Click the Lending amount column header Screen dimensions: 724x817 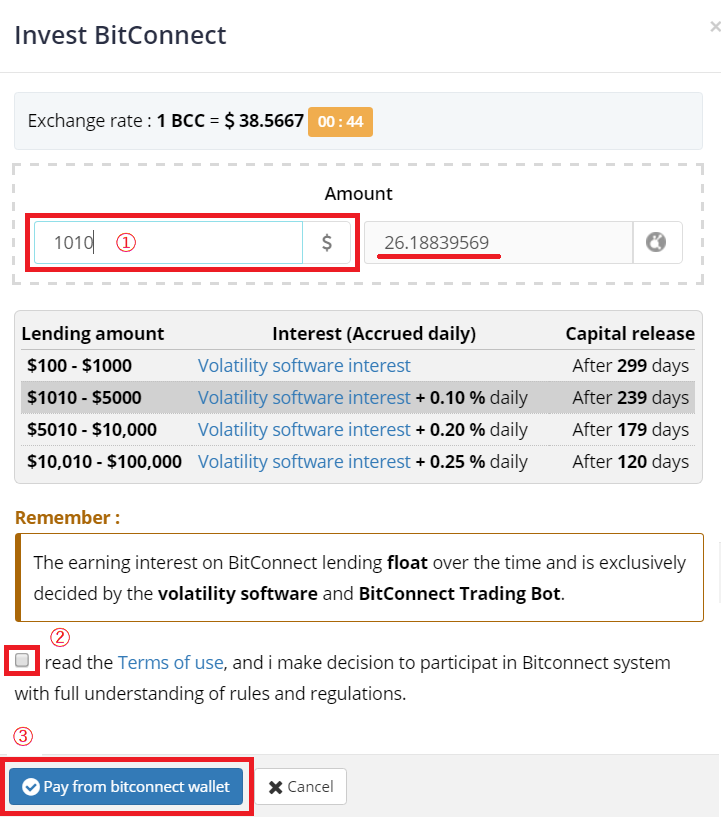(x=93, y=334)
